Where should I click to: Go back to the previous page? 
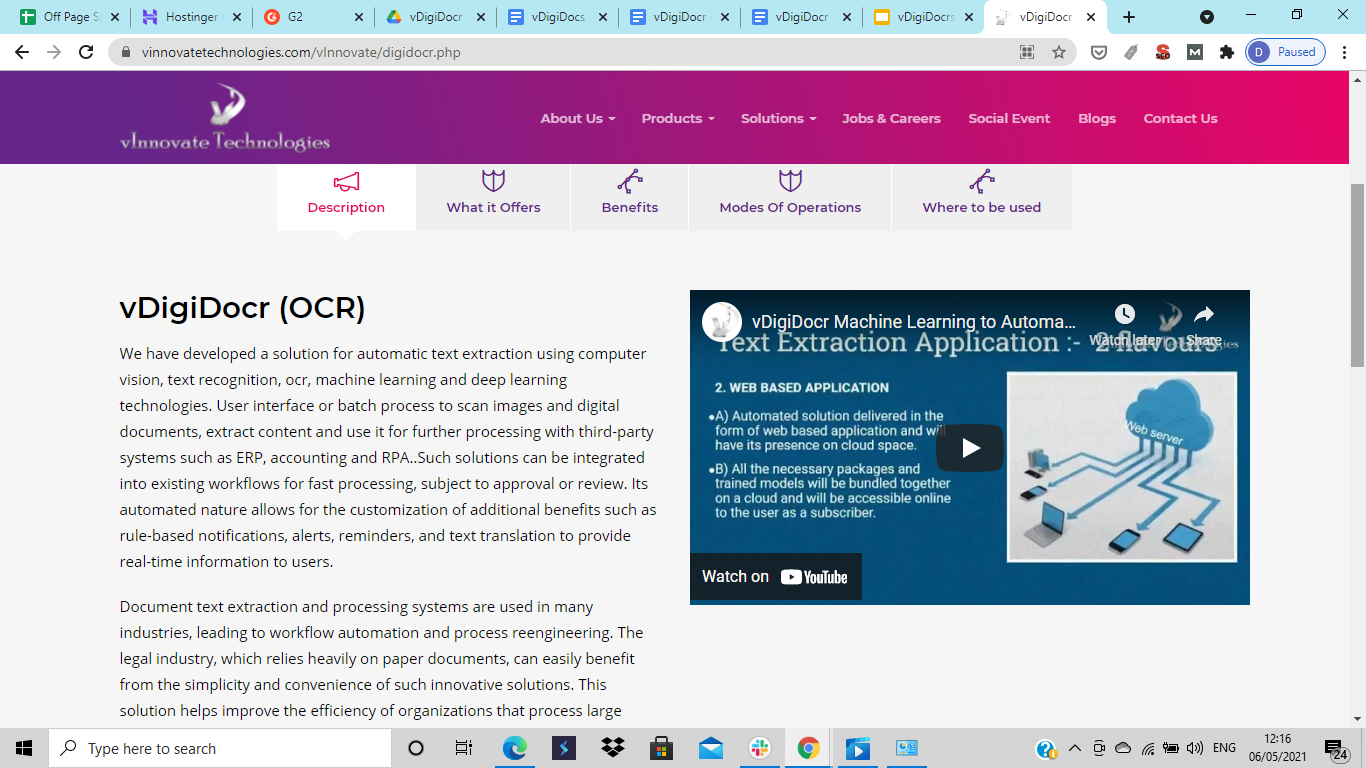pyautogui.click(x=22, y=52)
